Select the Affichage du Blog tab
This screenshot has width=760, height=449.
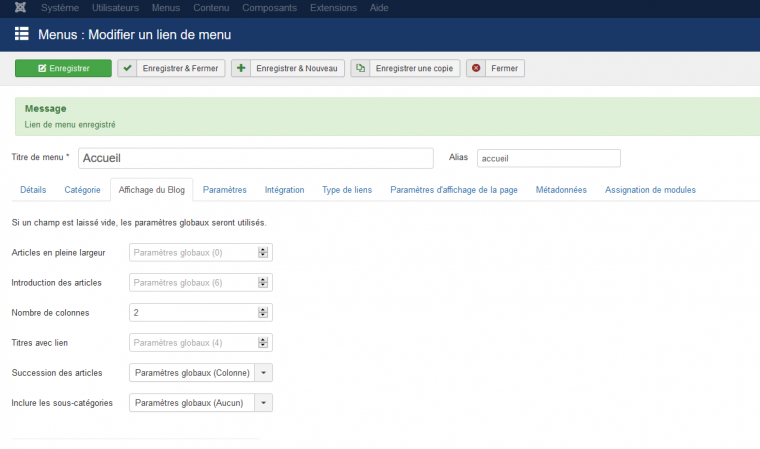pyautogui.click(x=152, y=190)
